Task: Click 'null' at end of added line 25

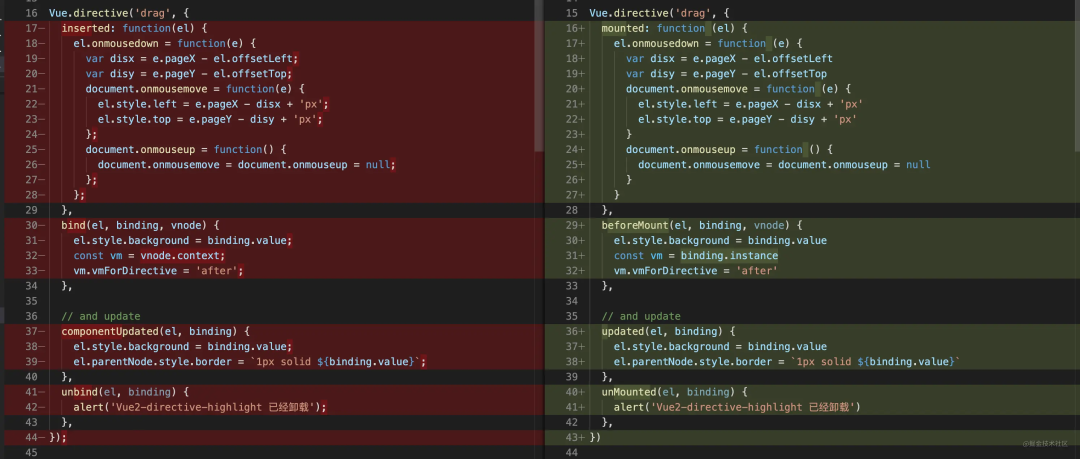Action: [x=918, y=165]
